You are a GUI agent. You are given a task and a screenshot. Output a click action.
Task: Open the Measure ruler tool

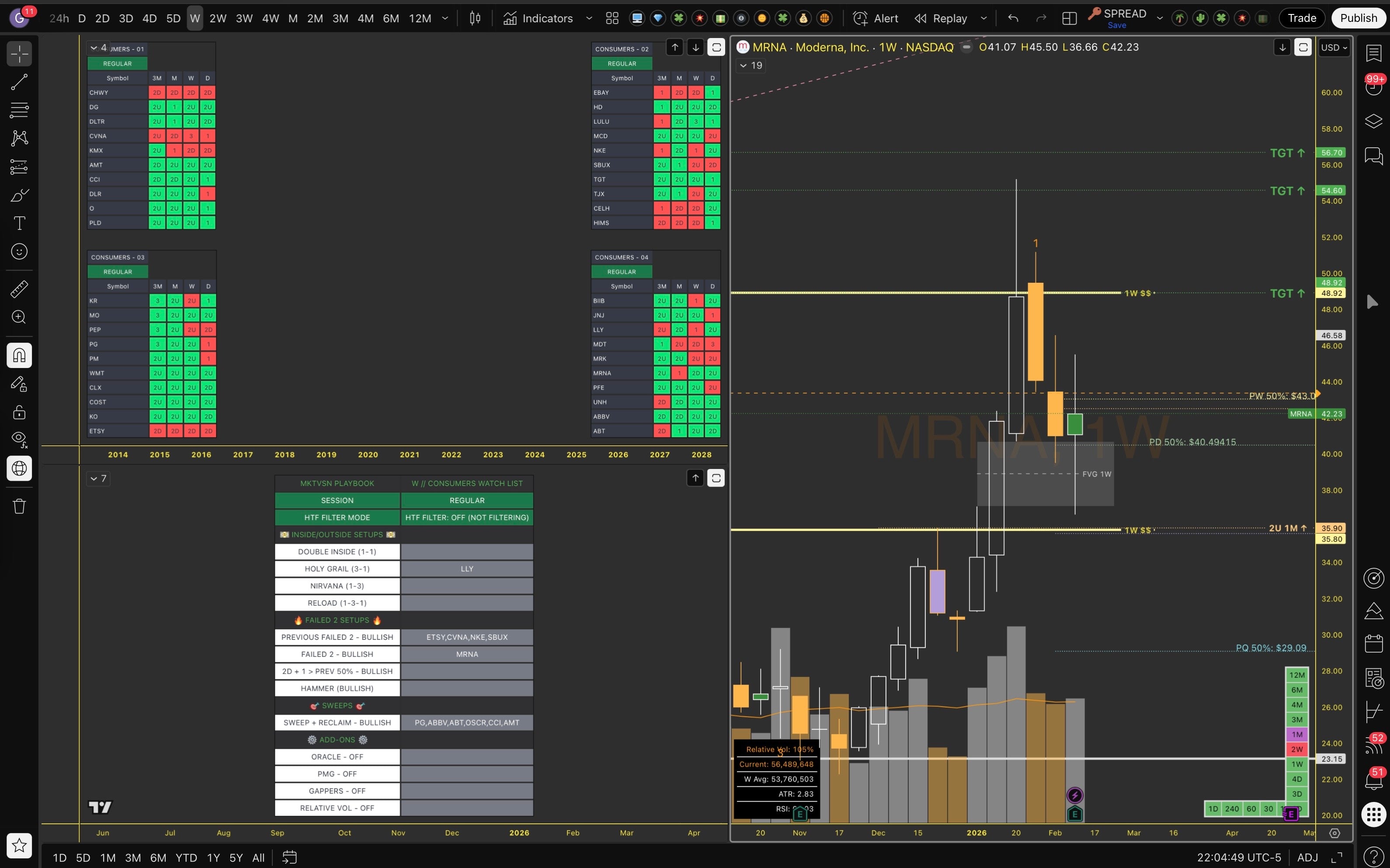19,289
